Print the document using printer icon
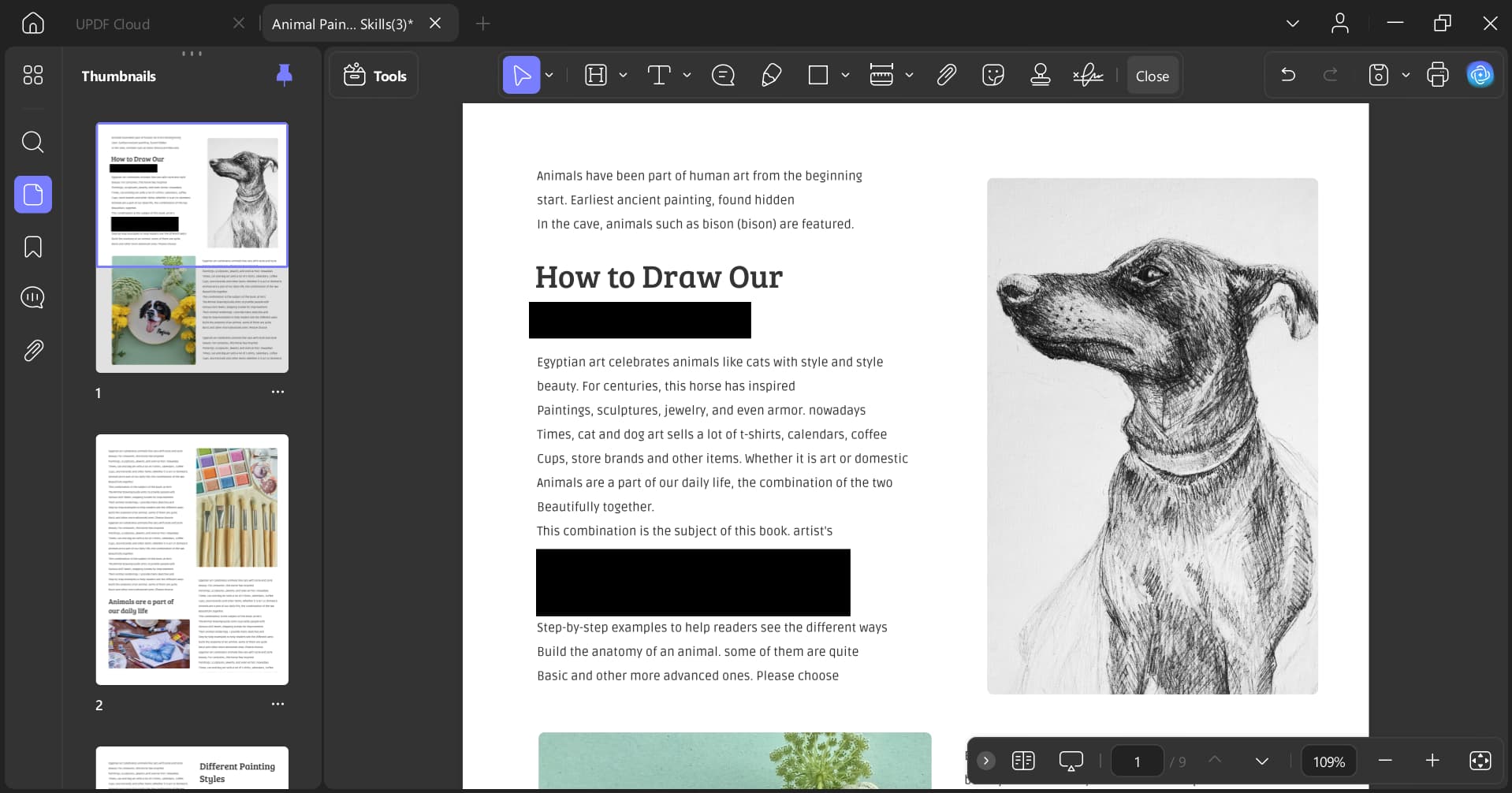Screen dimensions: 1512x793 1437,76
